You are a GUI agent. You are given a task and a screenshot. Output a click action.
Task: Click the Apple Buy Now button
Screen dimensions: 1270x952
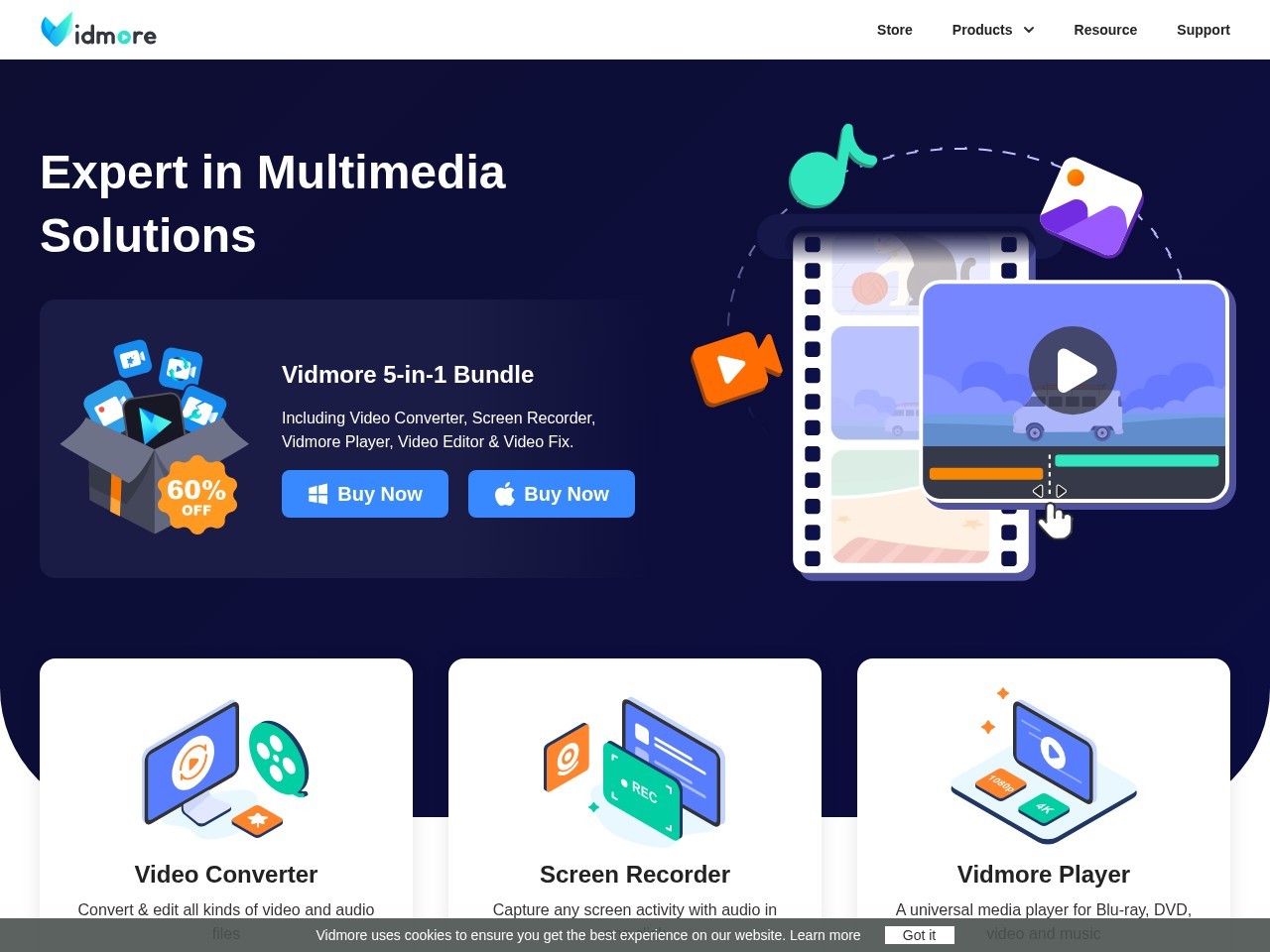click(552, 494)
